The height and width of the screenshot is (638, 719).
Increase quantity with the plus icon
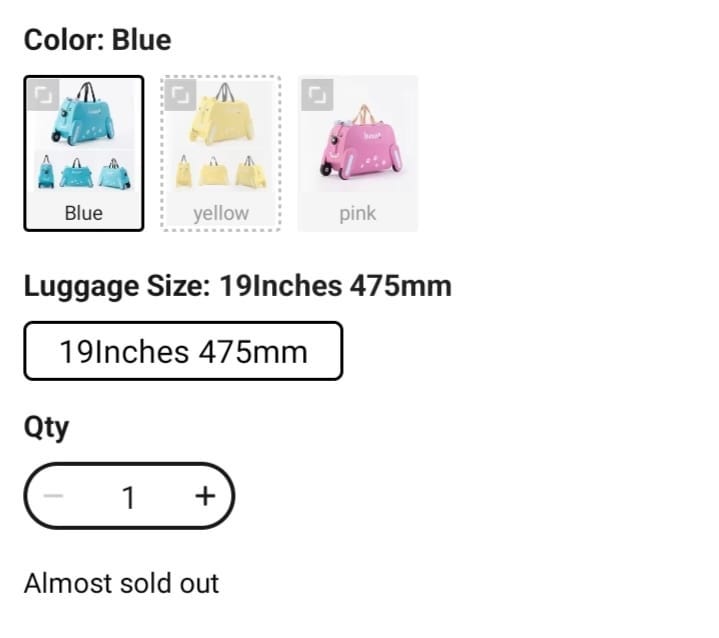tap(204, 496)
